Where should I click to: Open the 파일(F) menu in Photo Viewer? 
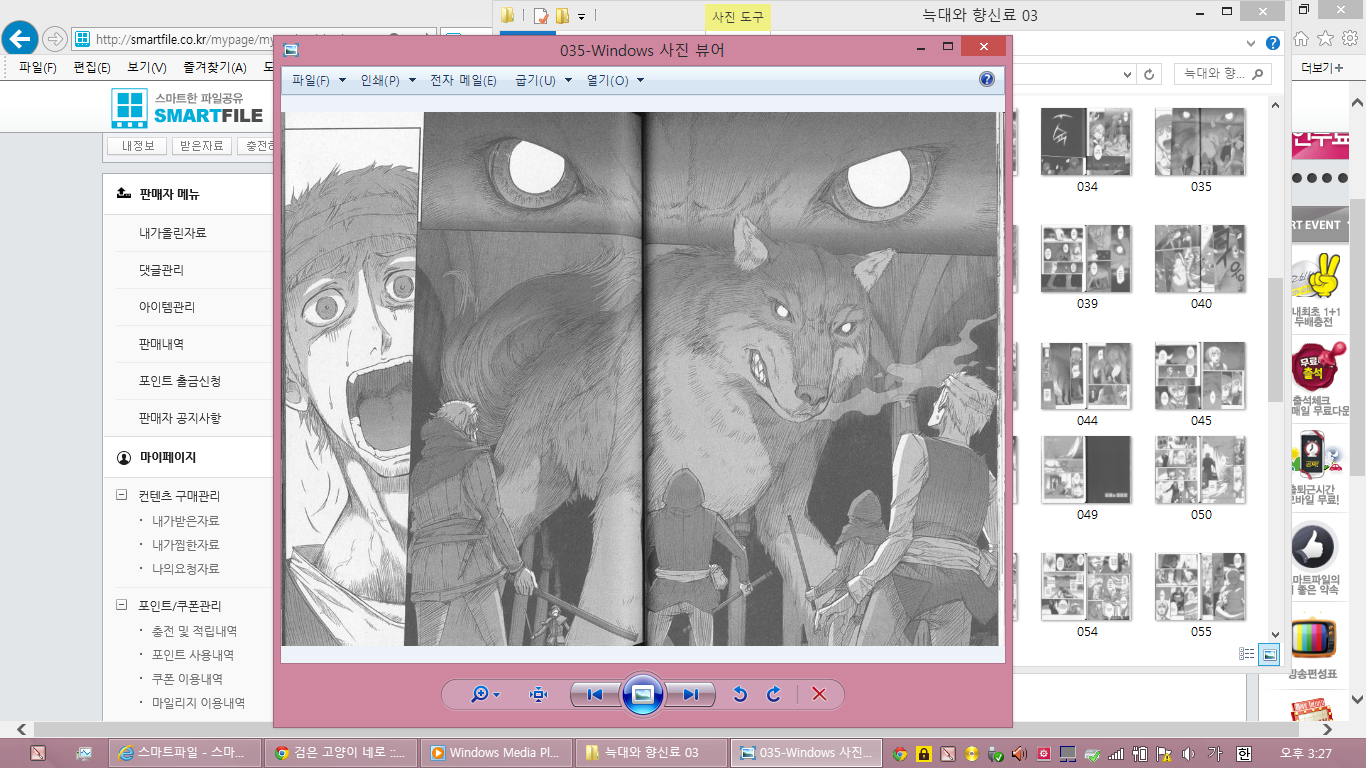click(318, 80)
